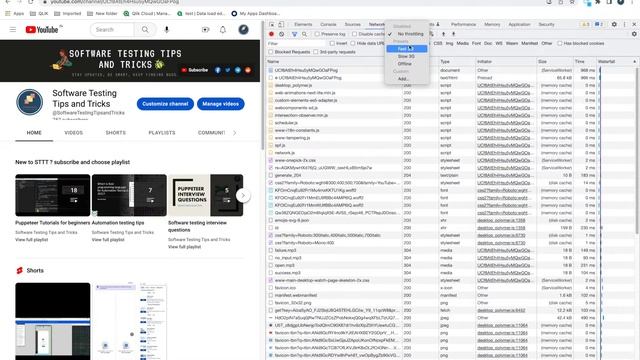Switch to the Performance tab
Viewport: 640px width, 360px height.
tap(463, 24)
